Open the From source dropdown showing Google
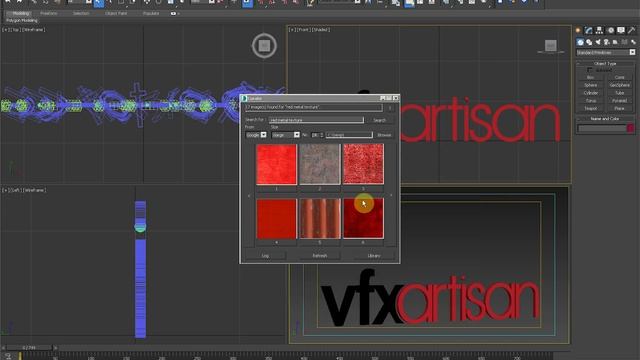The width and height of the screenshot is (640, 360). click(256, 135)
